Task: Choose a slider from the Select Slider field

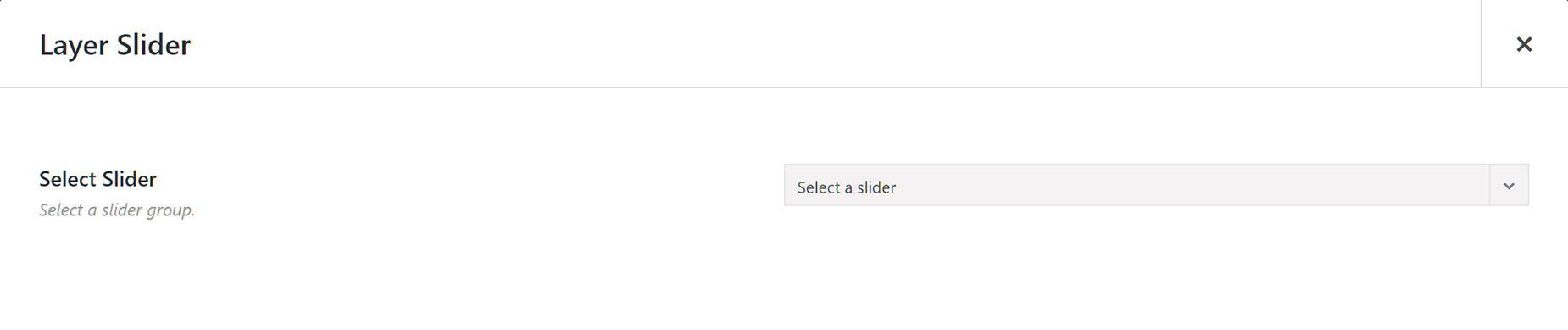Action: 1156,185
